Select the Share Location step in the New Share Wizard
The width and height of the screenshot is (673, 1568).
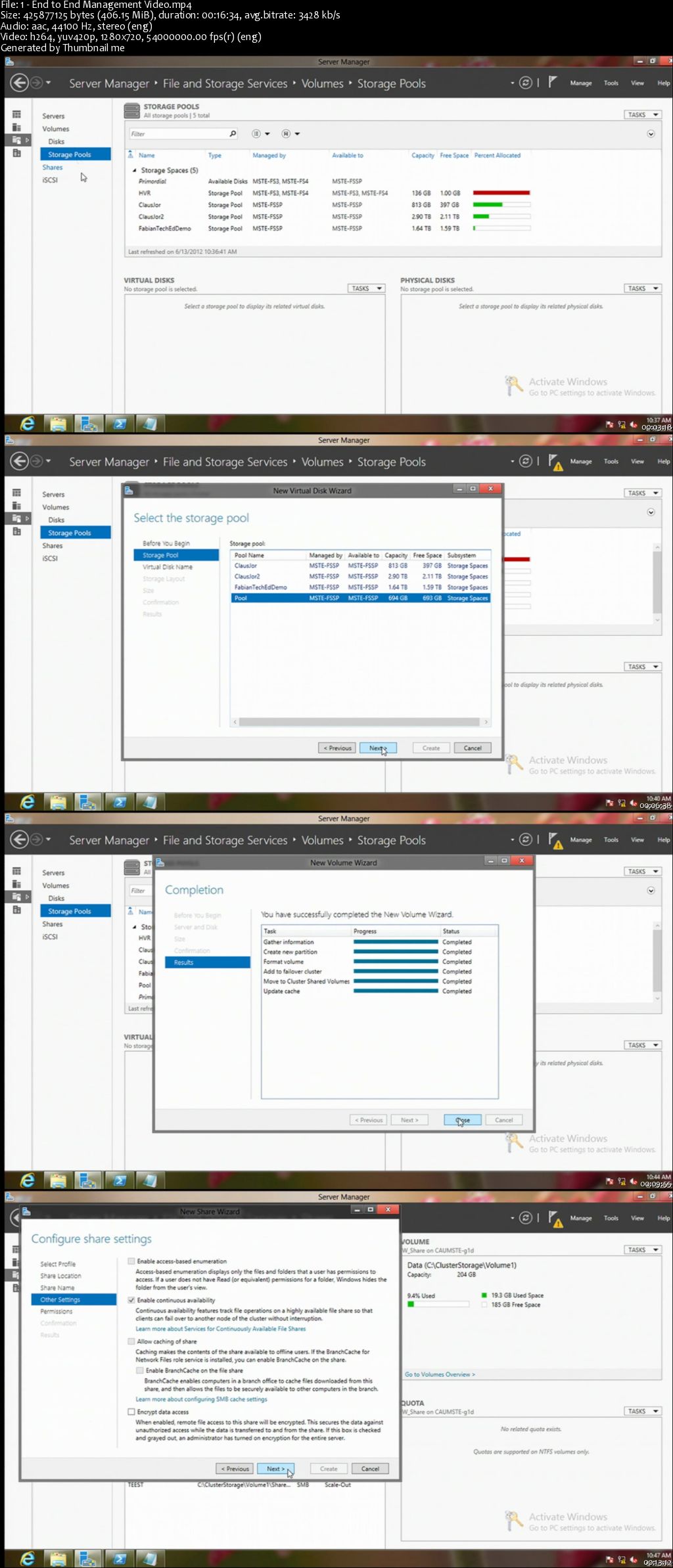[60, 1276]
